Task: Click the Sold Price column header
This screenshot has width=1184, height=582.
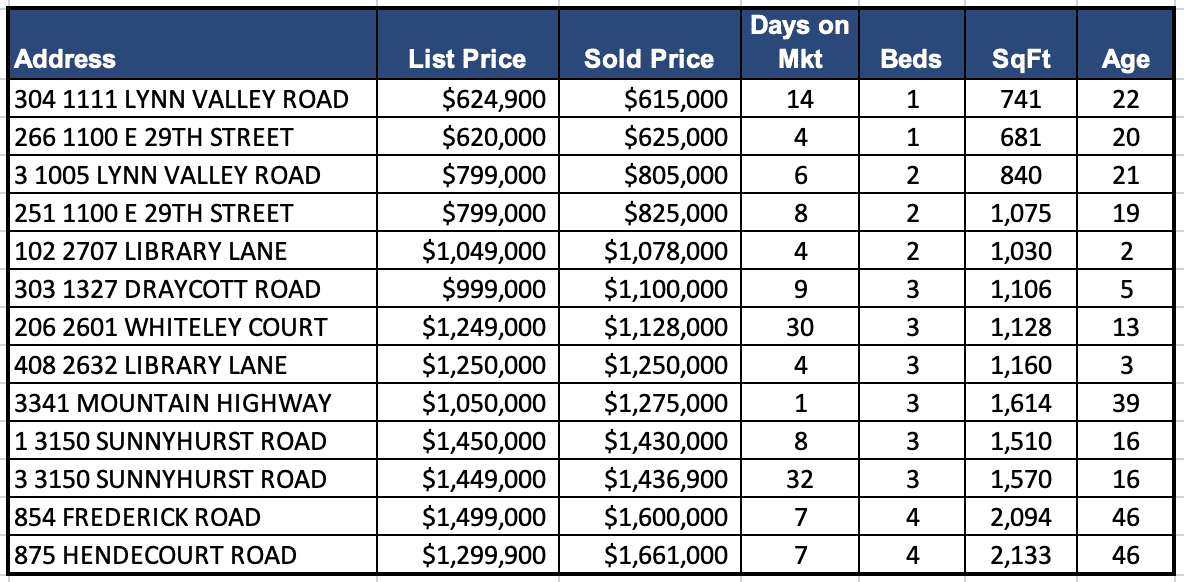Action: tap(649, 59)
